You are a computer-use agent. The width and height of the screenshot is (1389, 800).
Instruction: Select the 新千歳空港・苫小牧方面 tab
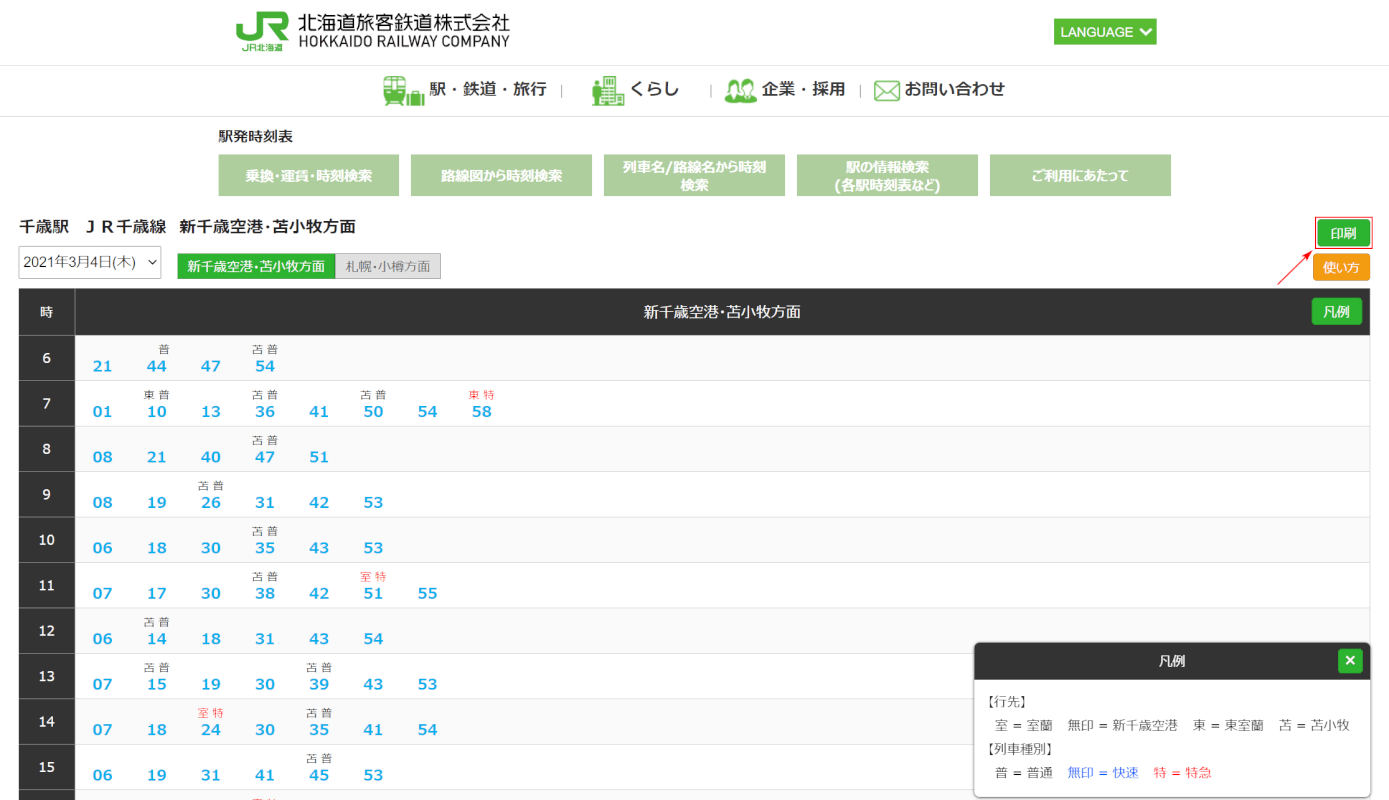(256, 266)
